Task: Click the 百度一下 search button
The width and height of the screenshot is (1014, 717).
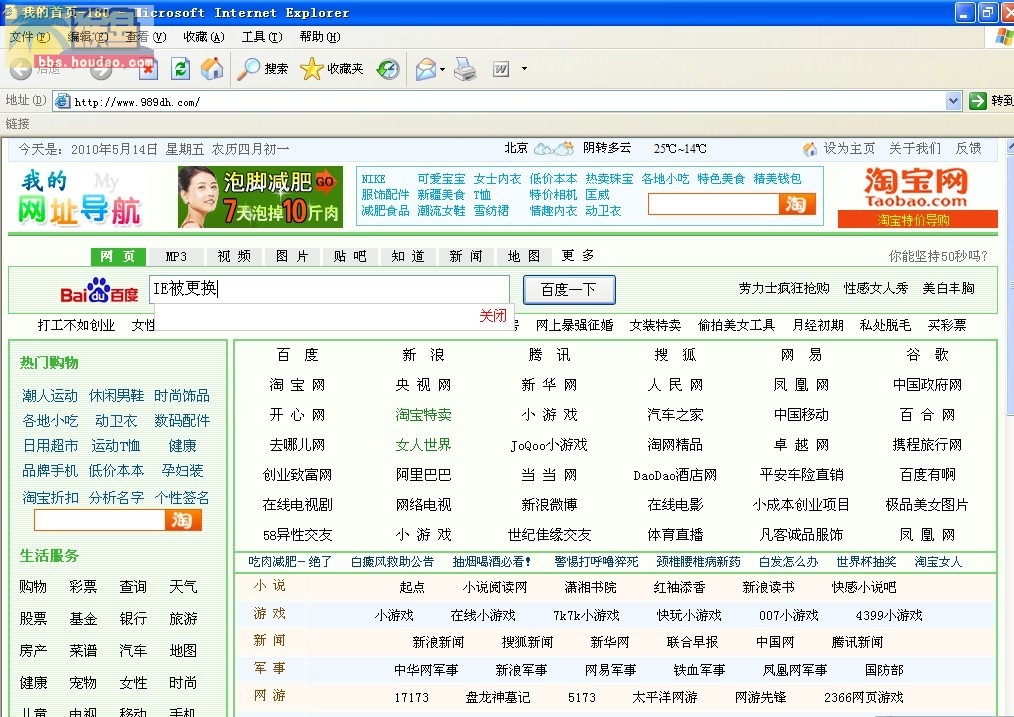Action: click(x=569, y=290)
